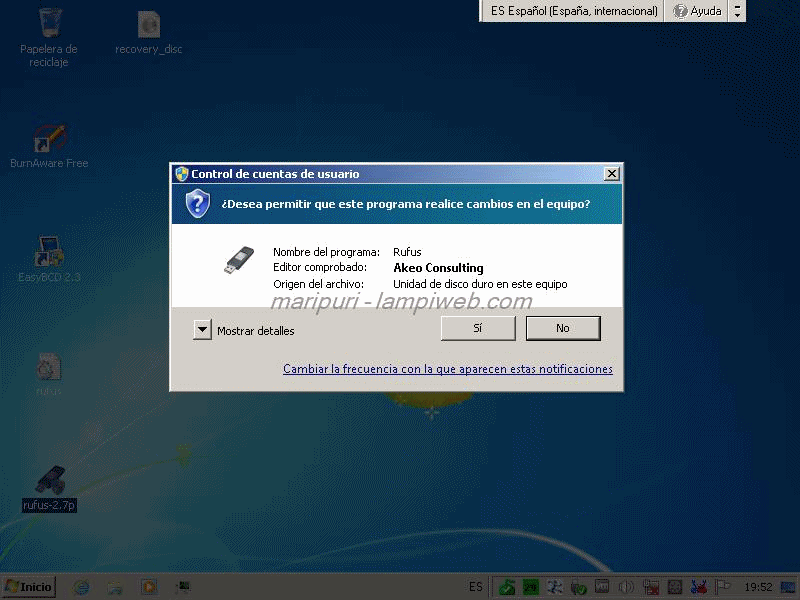Select the rufus file icon on desktop

tap(49, 374)
